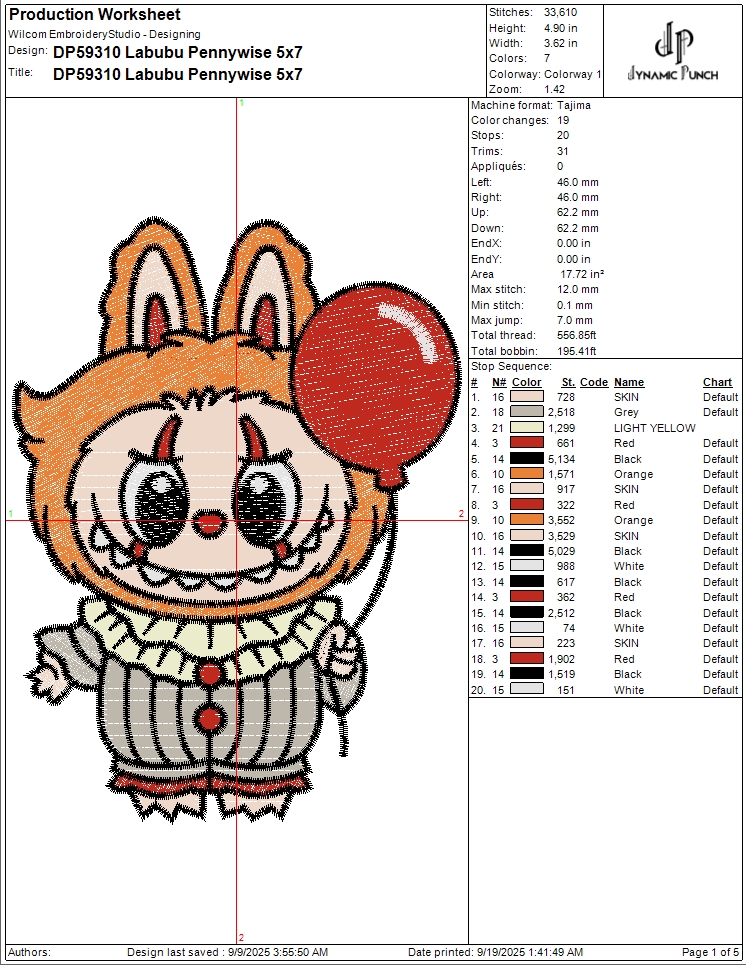746x965 pixels.
Task: Click the stitch count 2,512 in row 15
Action: click(561, 613)
